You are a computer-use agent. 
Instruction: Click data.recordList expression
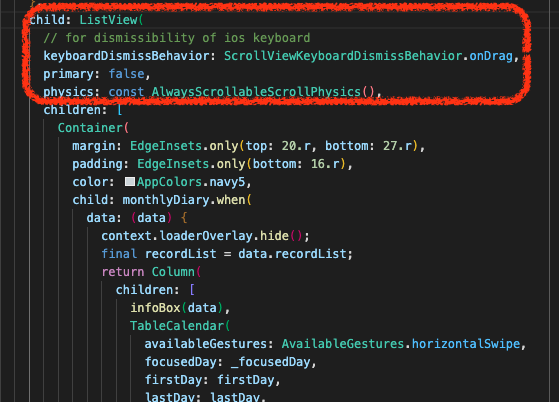click(292, 254)
